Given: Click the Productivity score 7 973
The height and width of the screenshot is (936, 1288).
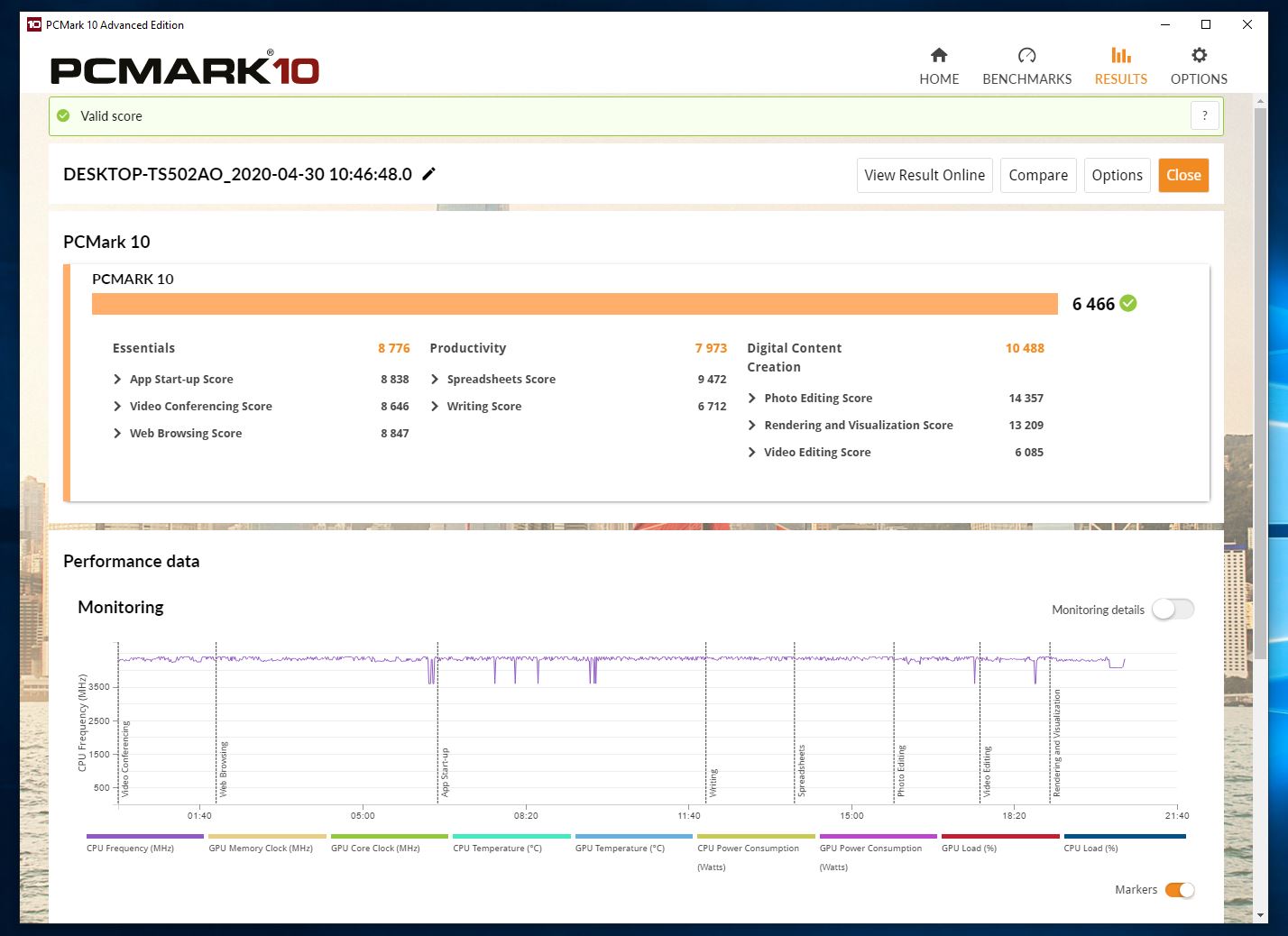Looking at the screenshot, I should point(711,348).
